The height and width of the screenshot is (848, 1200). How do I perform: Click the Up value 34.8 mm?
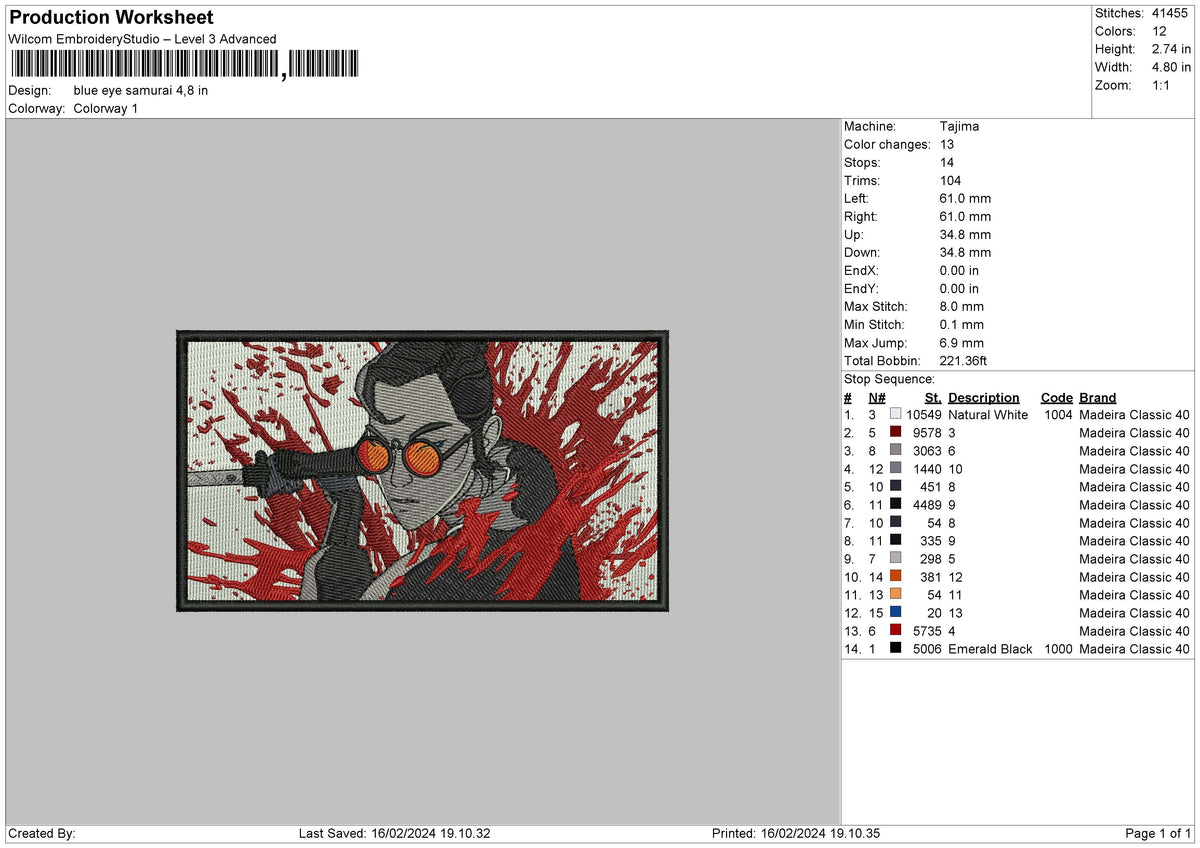pyautogui.click(x=965, y=235)
